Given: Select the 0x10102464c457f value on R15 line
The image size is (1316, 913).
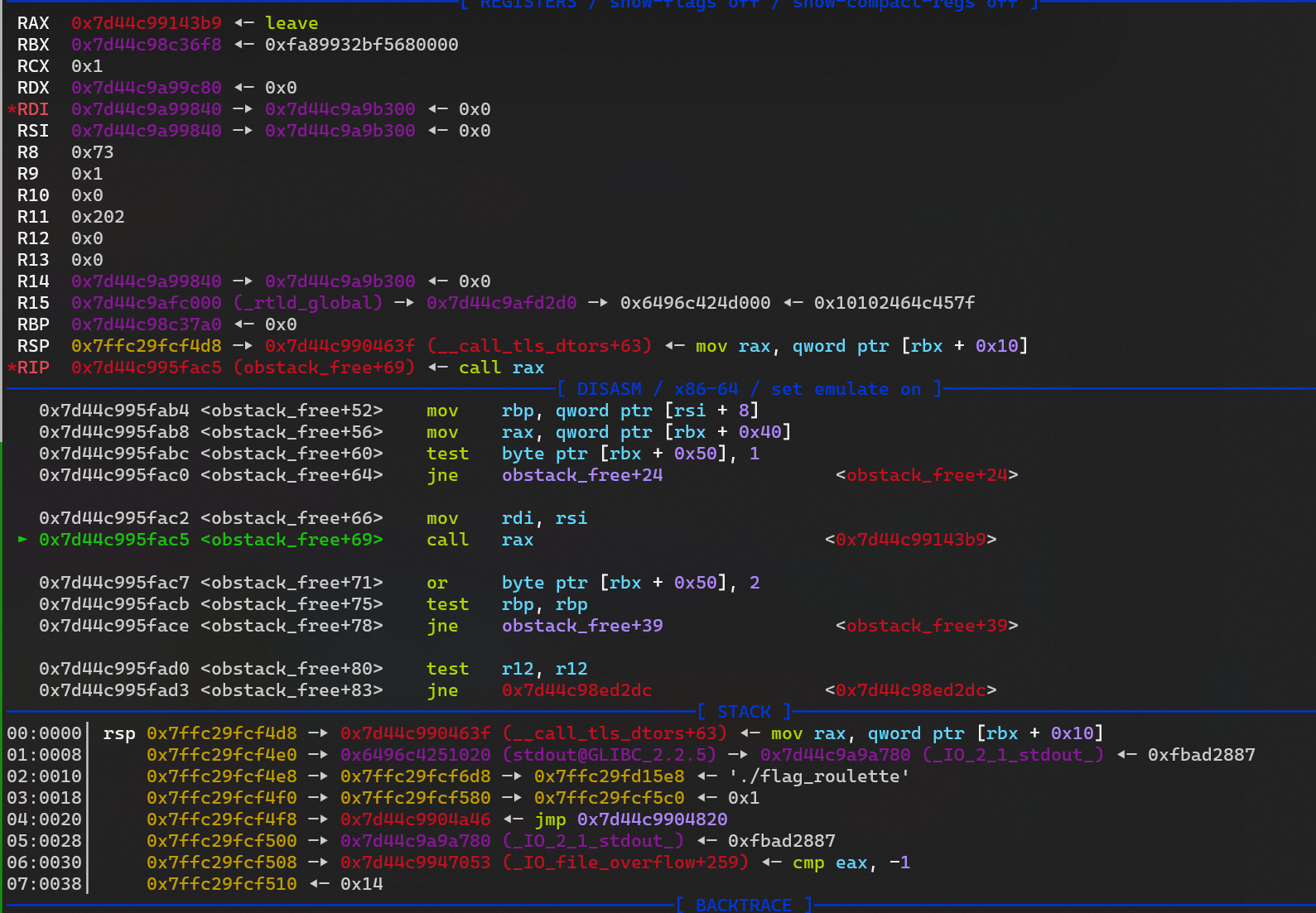Looking at the screenshot, I should coord(894,303).
